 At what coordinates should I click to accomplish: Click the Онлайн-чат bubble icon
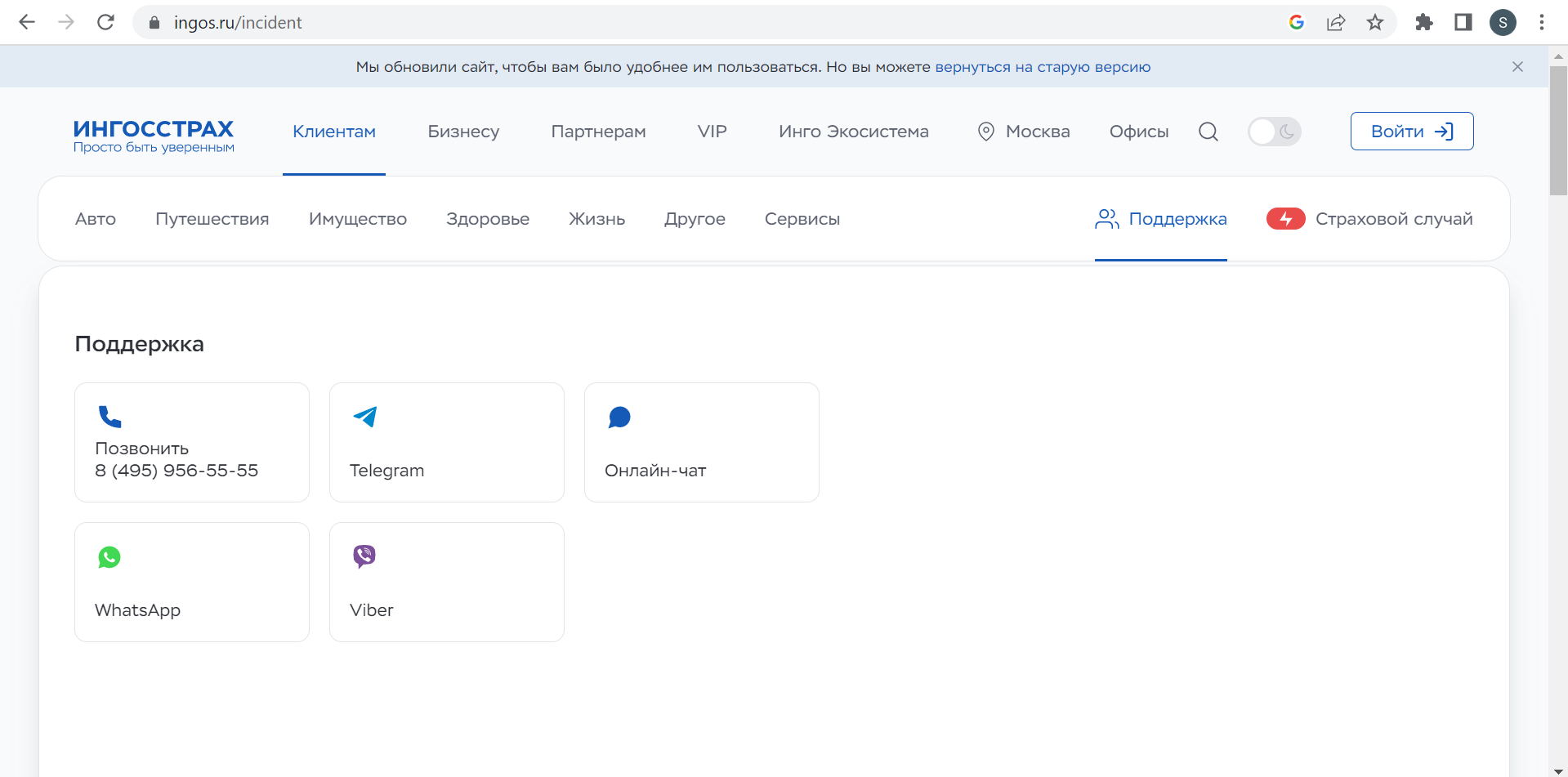pyautogui.click(x=619, y=418)
